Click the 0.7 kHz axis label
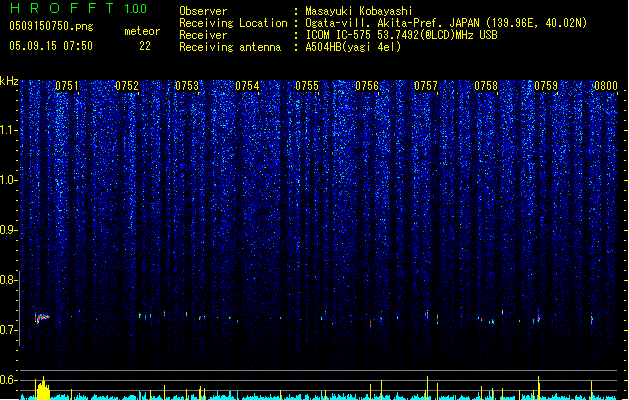The width and height of the screenshot is (629, 400). 8,330
